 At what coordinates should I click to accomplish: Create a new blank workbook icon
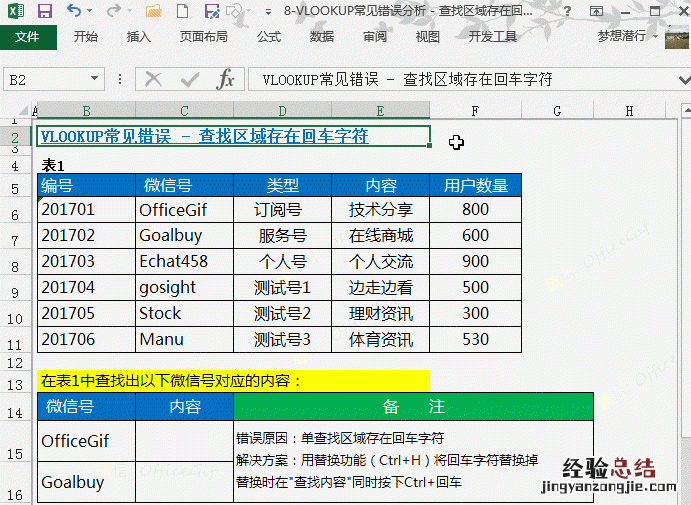tap(182, 12)
